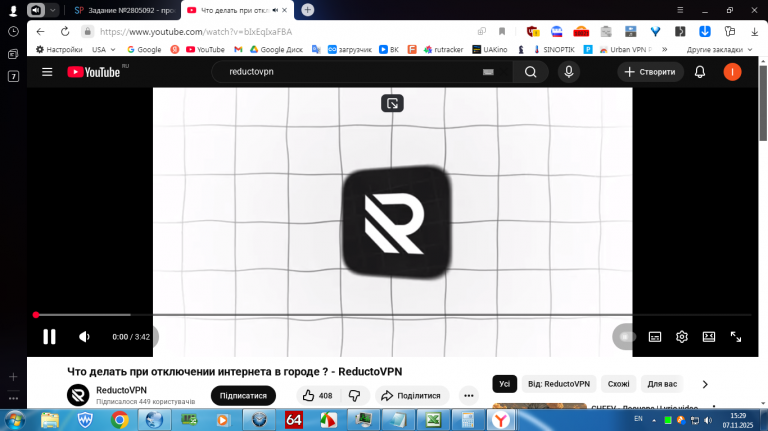Pop video out to separate window
Image resolution: width=768 pixels, height=431 pixels.
(392, 103)
